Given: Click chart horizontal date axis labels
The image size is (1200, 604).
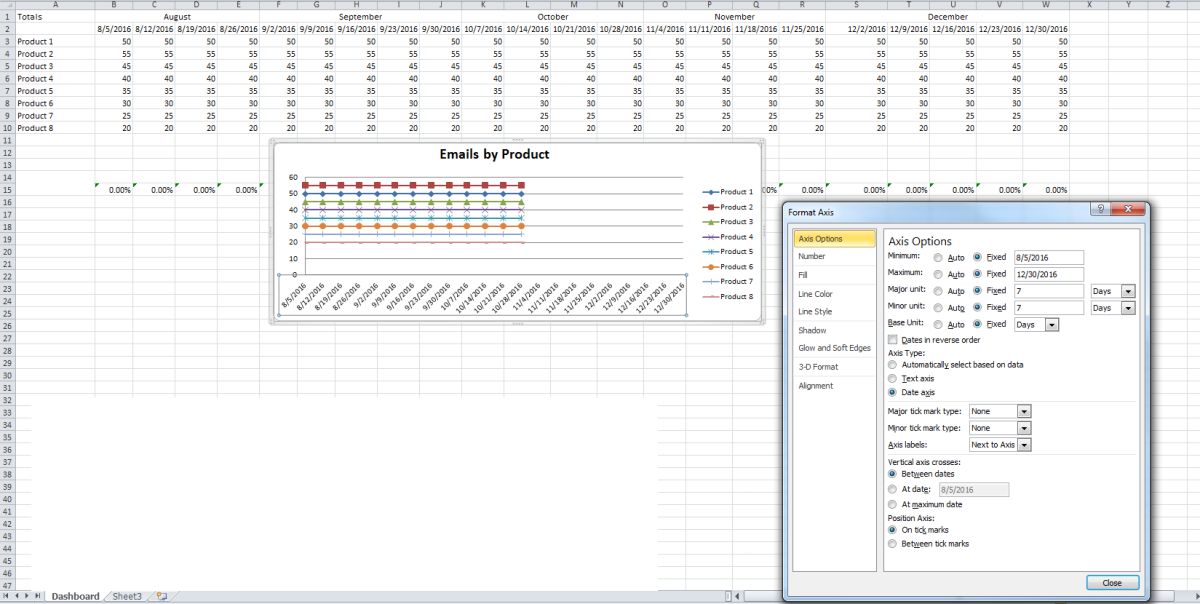Looking at the screenshot, I should click(x=482, y=294).
